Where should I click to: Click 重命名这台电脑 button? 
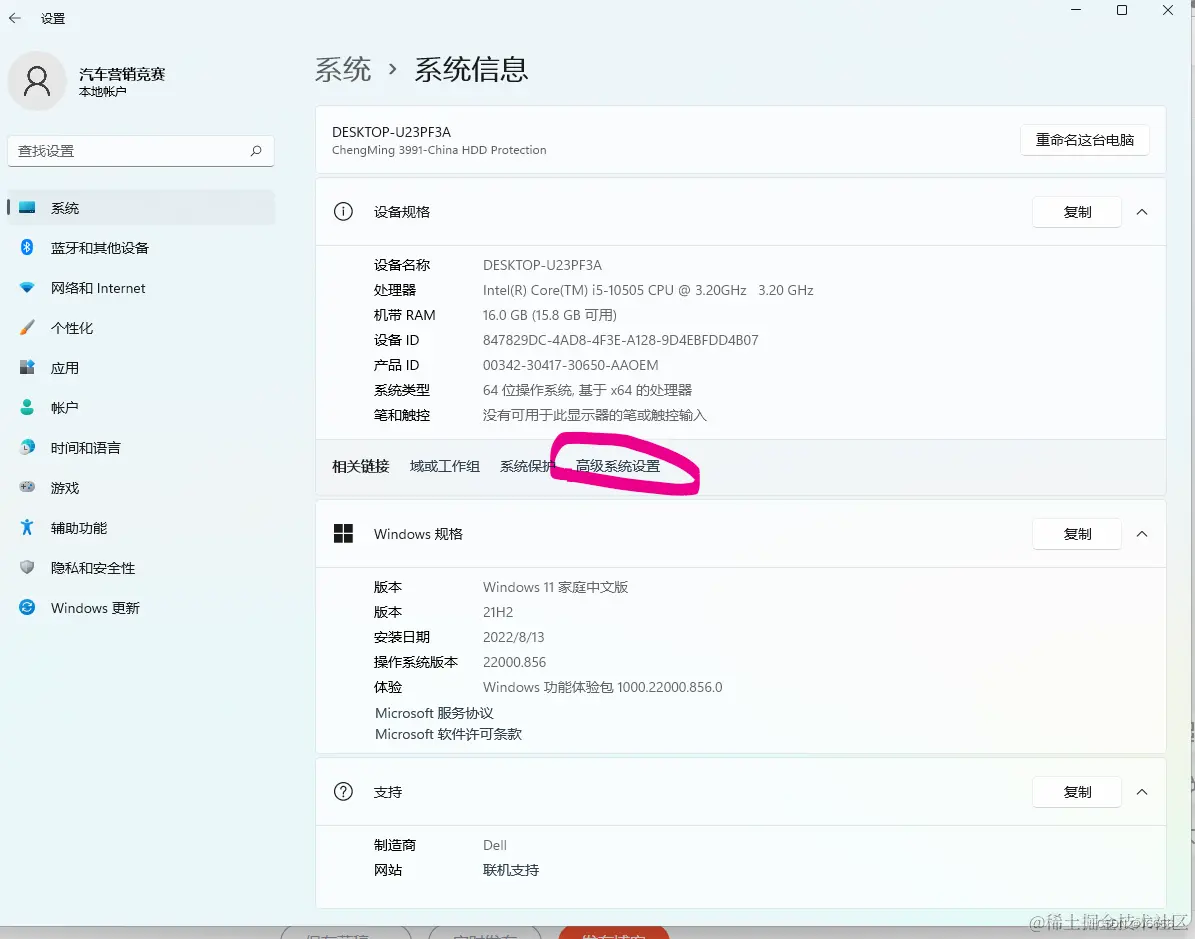(x=1084, y=140)
